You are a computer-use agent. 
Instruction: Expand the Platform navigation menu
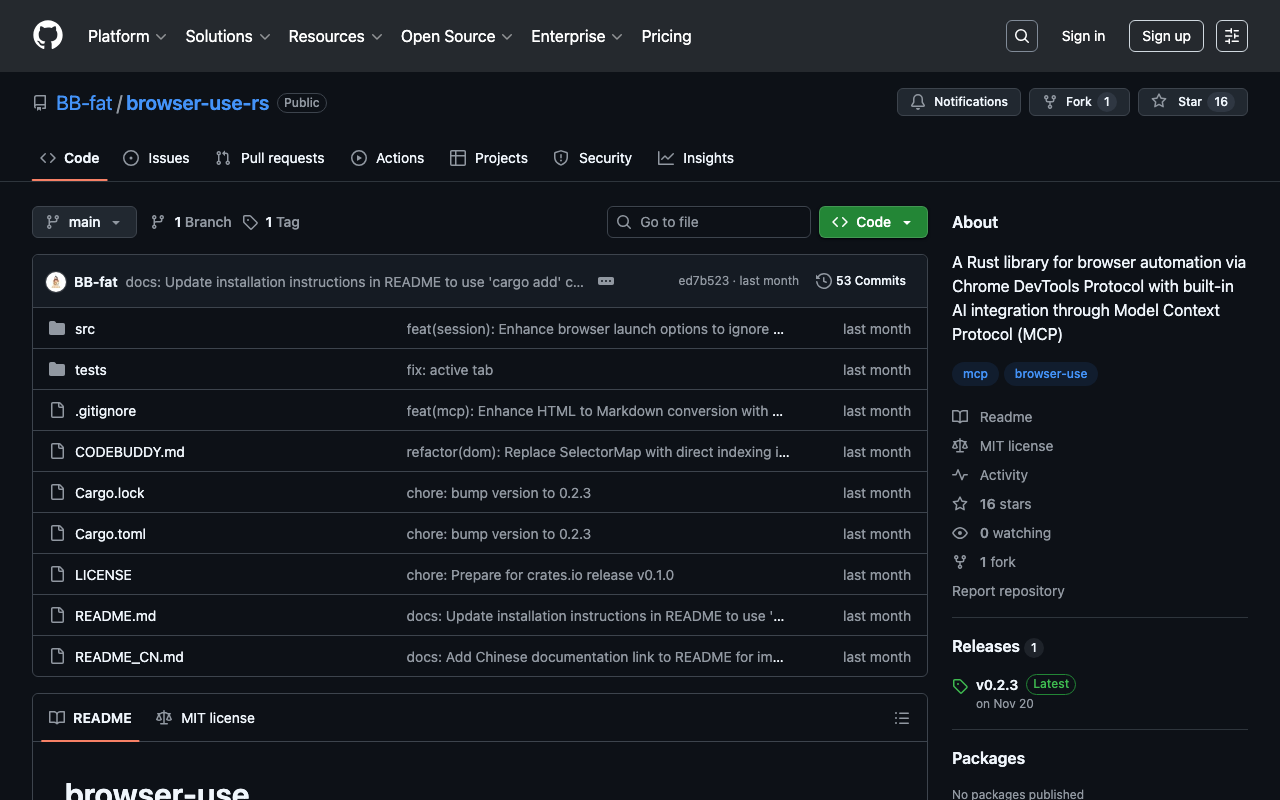tap(126, 36)
